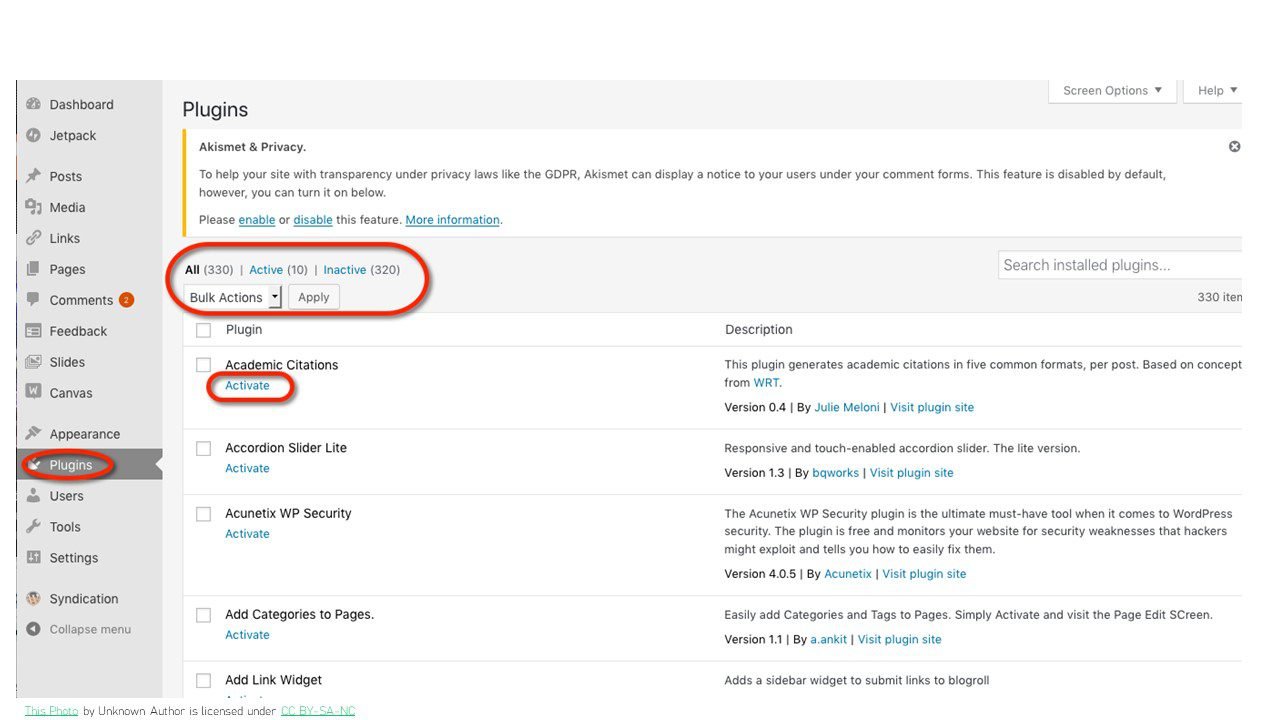Open the WRT link in description
This screenshot has width=1280, height=720.
767,383
